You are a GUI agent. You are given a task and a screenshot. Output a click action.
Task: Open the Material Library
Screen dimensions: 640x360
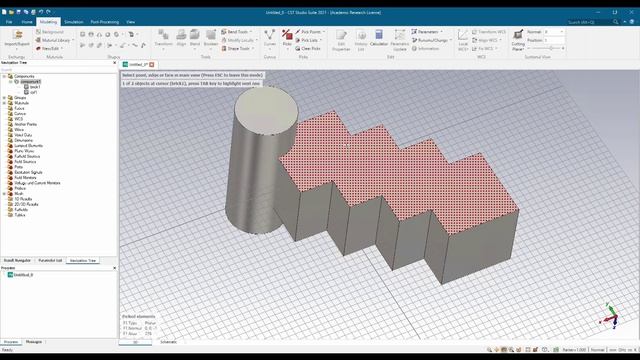pos(55,40)
